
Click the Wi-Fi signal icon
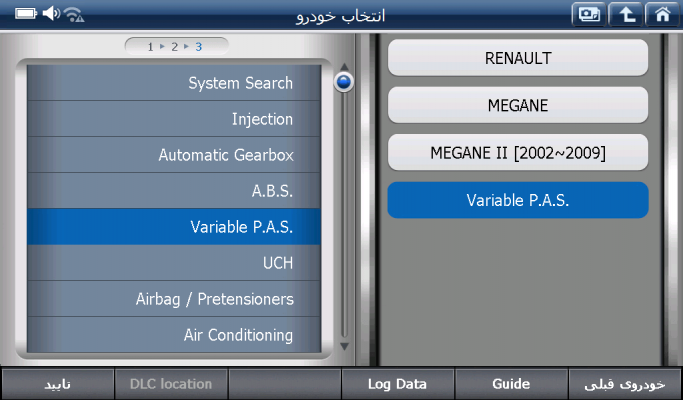(74, 15)
